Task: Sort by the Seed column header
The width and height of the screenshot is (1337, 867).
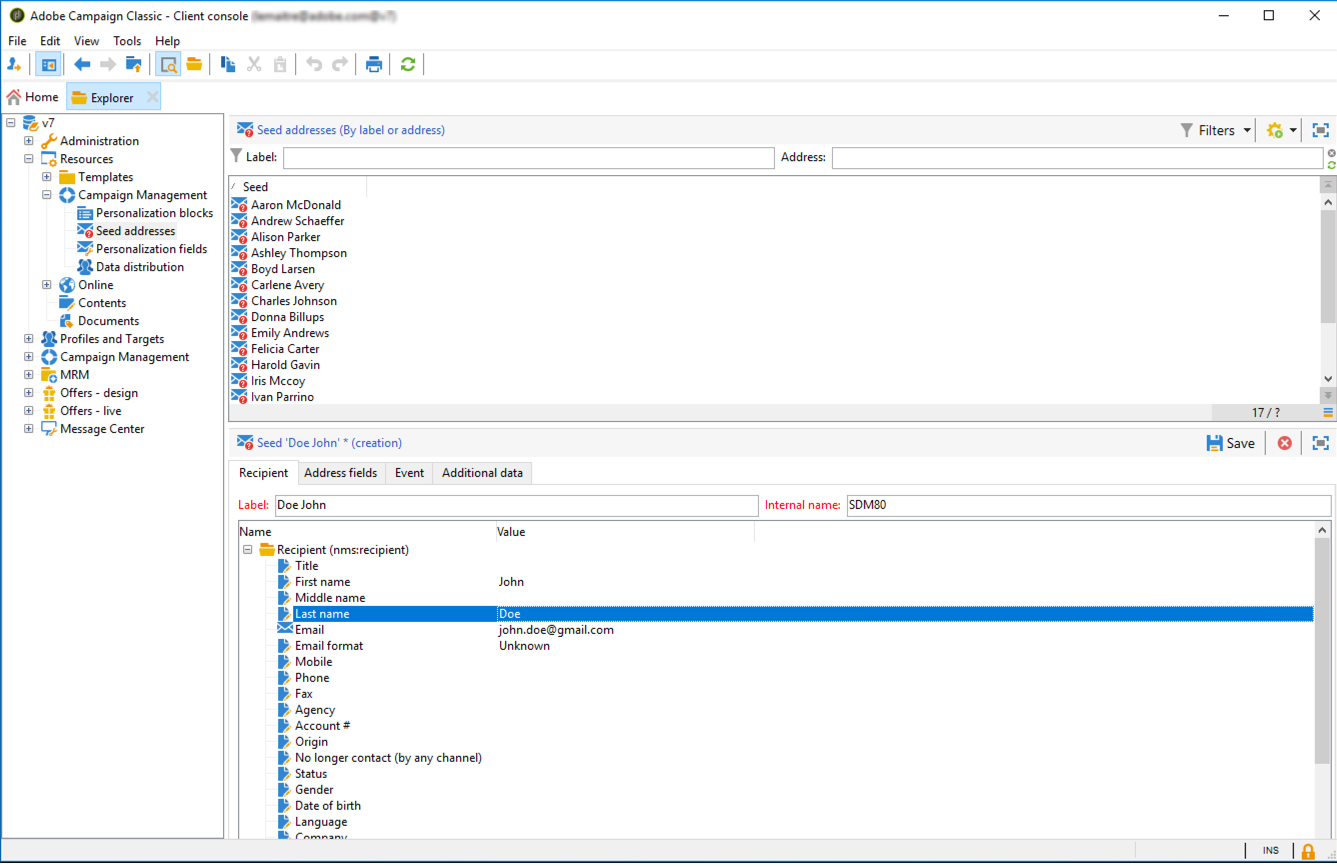Action: point(298,187)
